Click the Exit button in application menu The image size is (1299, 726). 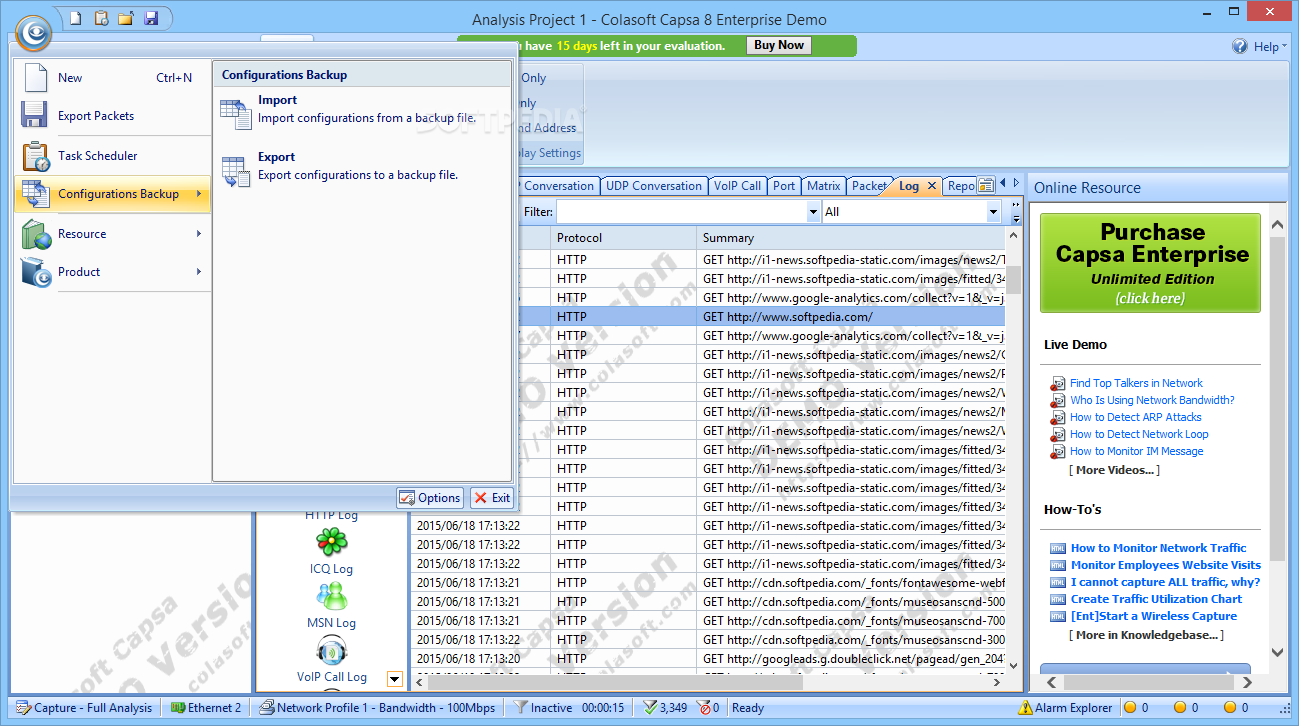click(492, 498)
